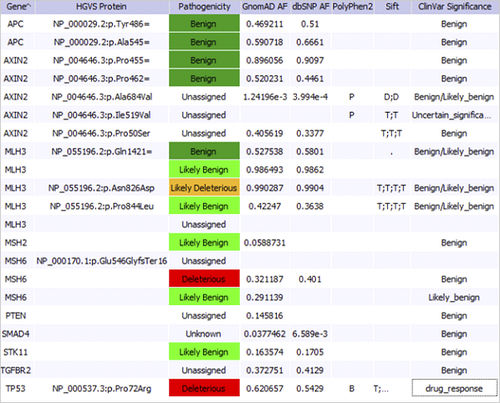The height and width of the screenshot is (403, 500).
Task: Click the PTEN gene cell
Action: tap(16, 315)
